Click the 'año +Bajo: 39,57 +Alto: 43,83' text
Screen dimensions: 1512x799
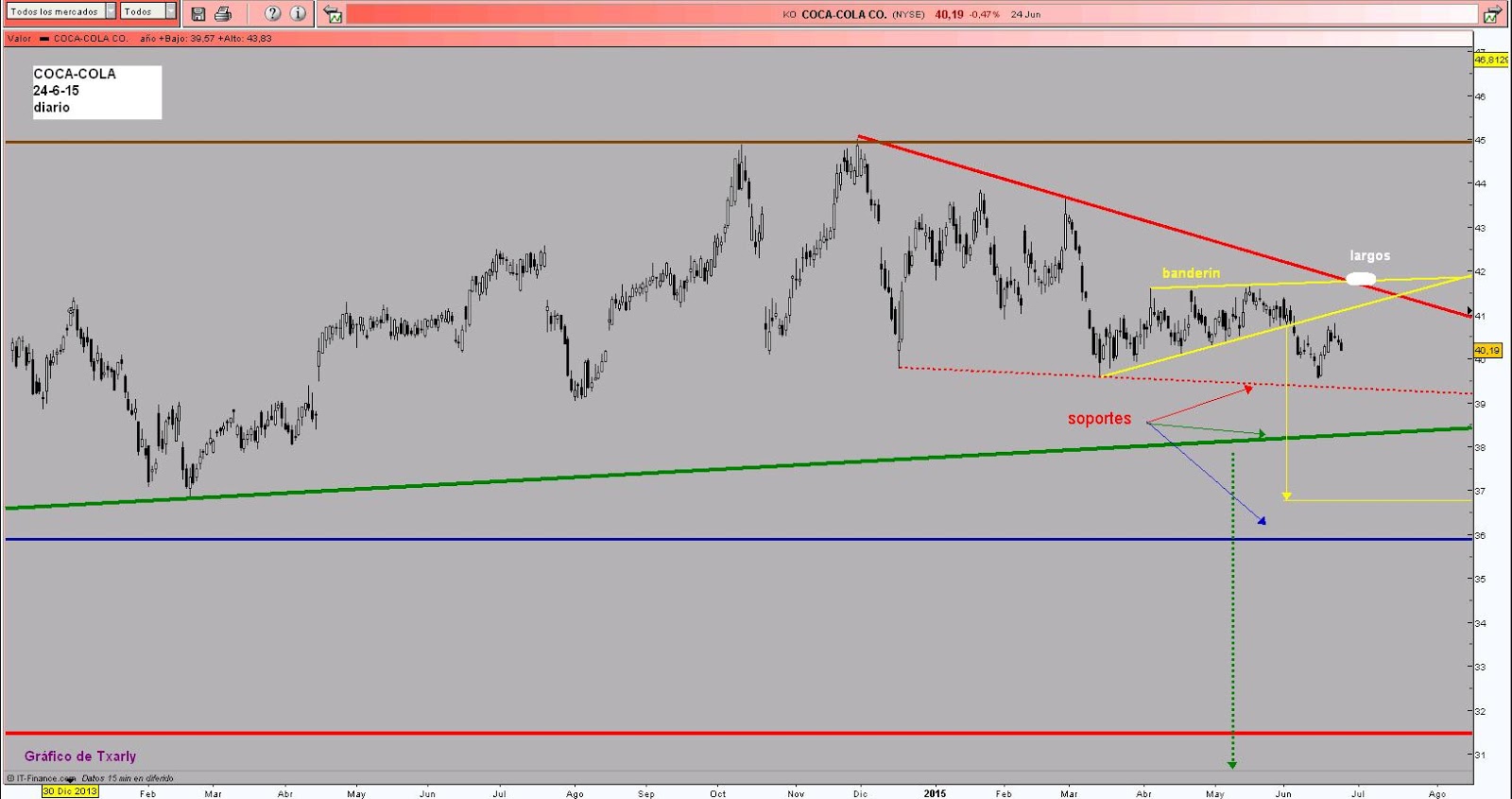click(205, 39)
